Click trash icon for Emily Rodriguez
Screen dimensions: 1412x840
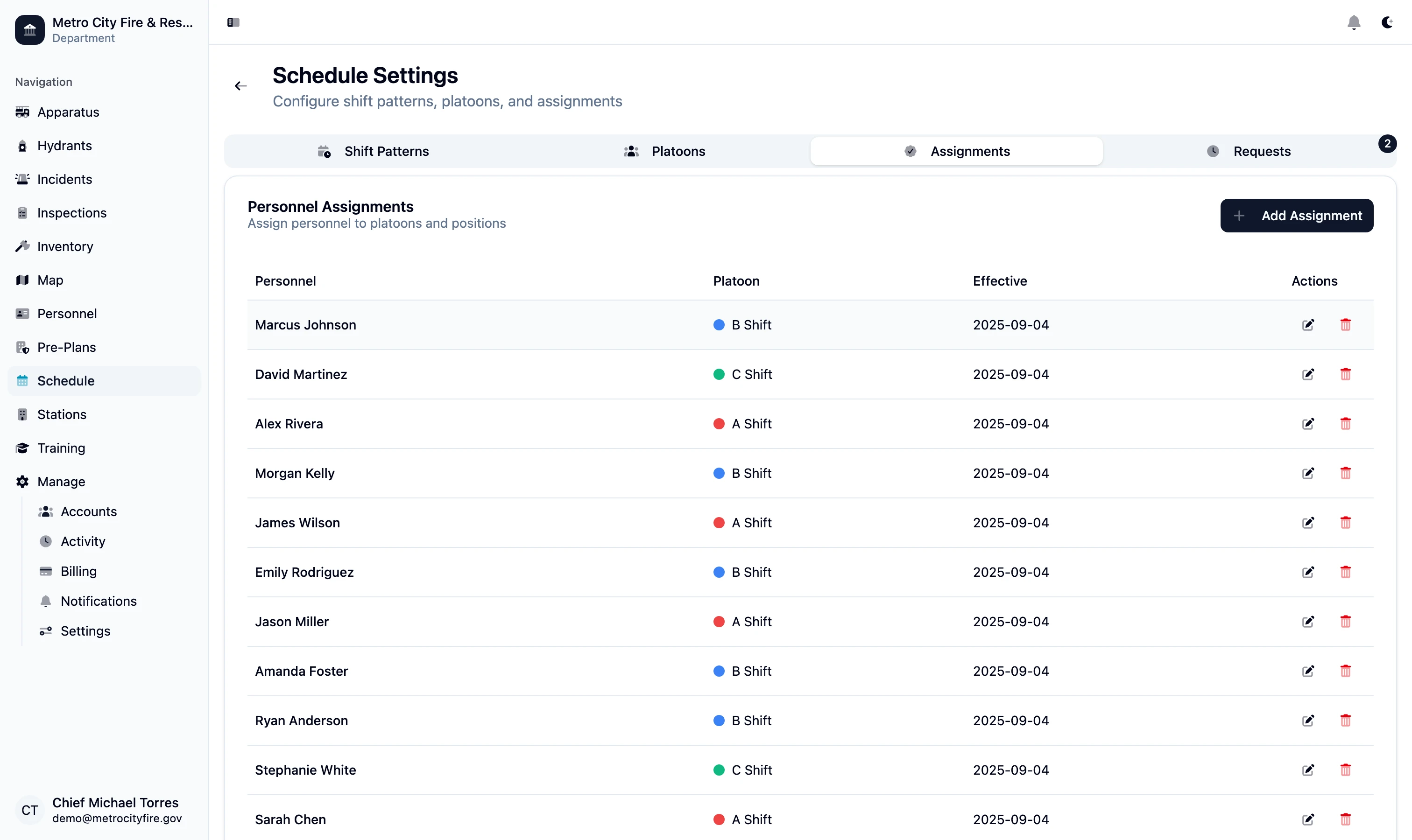pyautogui.click(x=1345, y=572)
